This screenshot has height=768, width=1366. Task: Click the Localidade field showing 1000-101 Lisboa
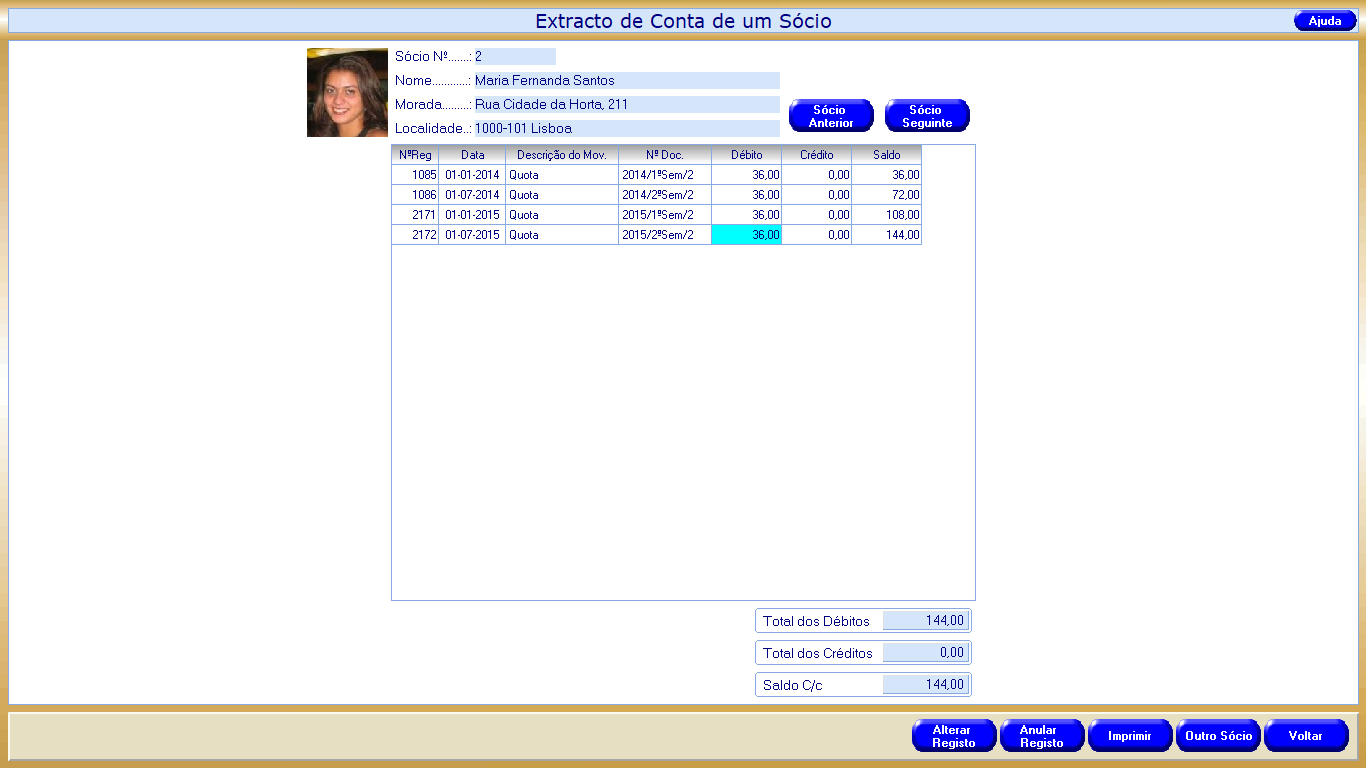click(625, 129)
